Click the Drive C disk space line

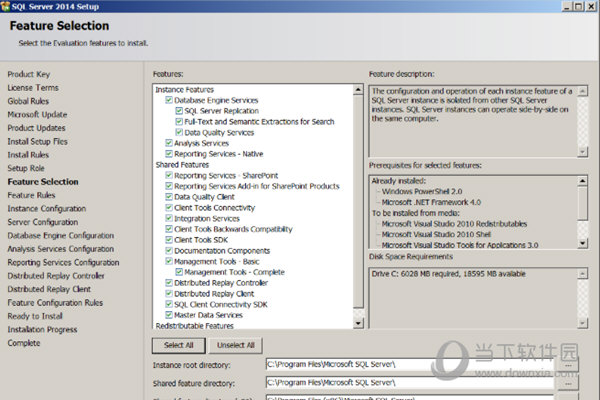448,274
